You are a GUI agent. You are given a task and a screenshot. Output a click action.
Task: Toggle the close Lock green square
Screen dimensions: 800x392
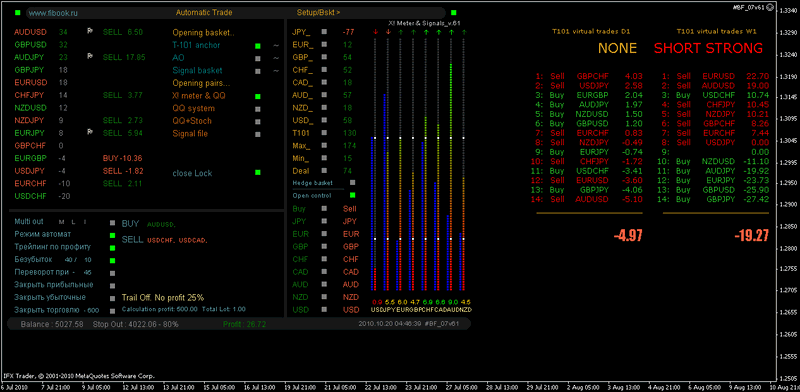(x=258, y=173)
